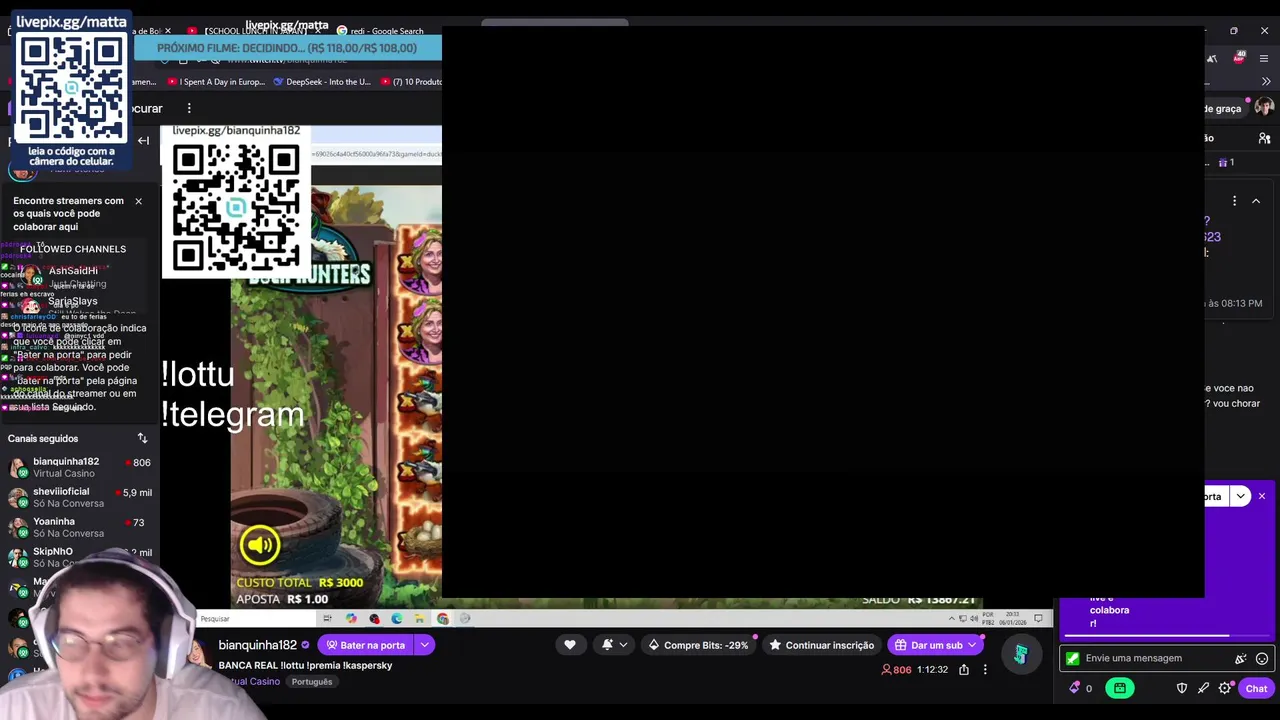
Task: Click the livepix.gg/bianquinha182 QR code
Action: pos(236,208)
